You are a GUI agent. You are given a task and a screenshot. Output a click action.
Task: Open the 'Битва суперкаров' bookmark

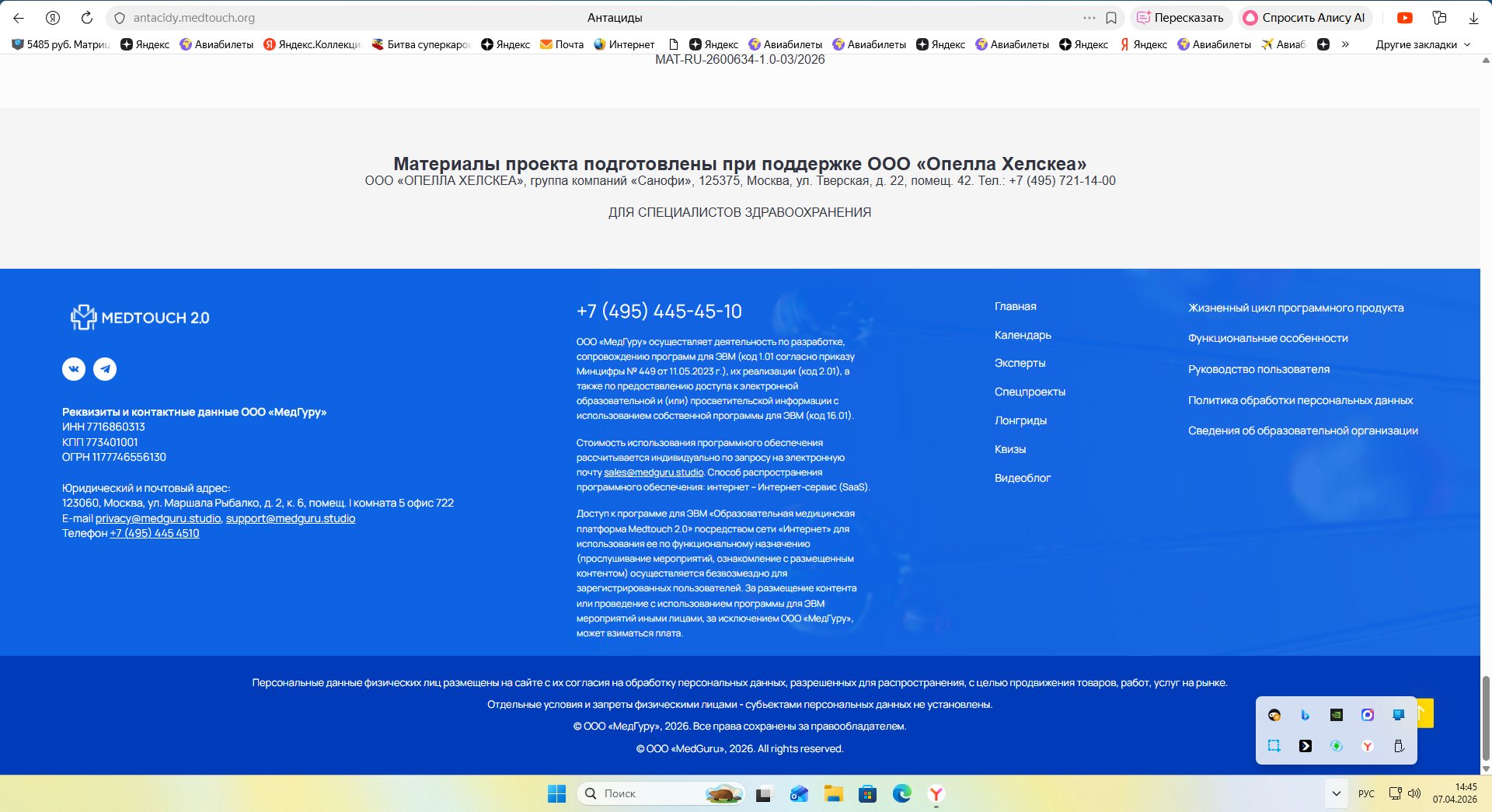pyautogui.click(x=421, y=44)
